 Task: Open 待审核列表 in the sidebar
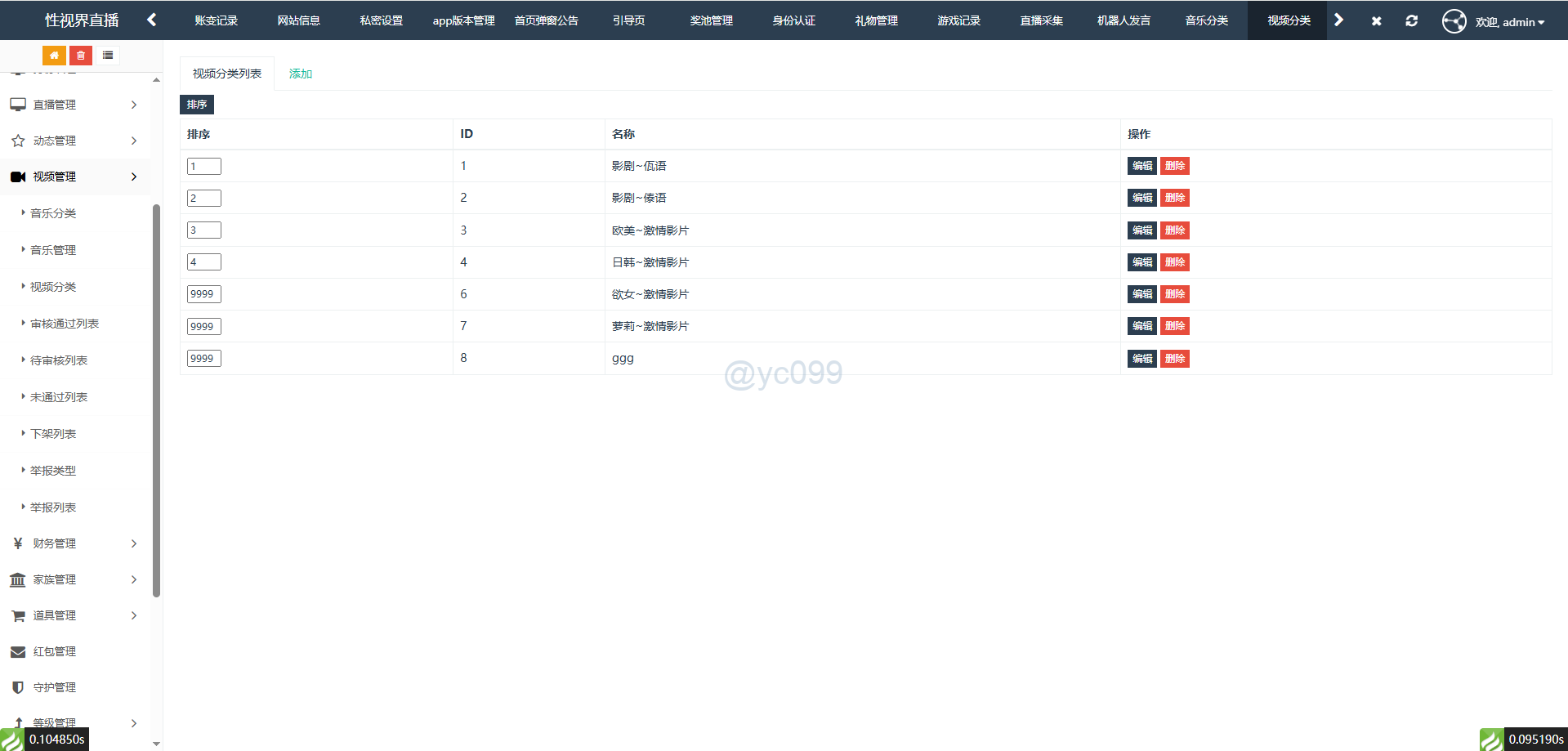tap(59, 360)
